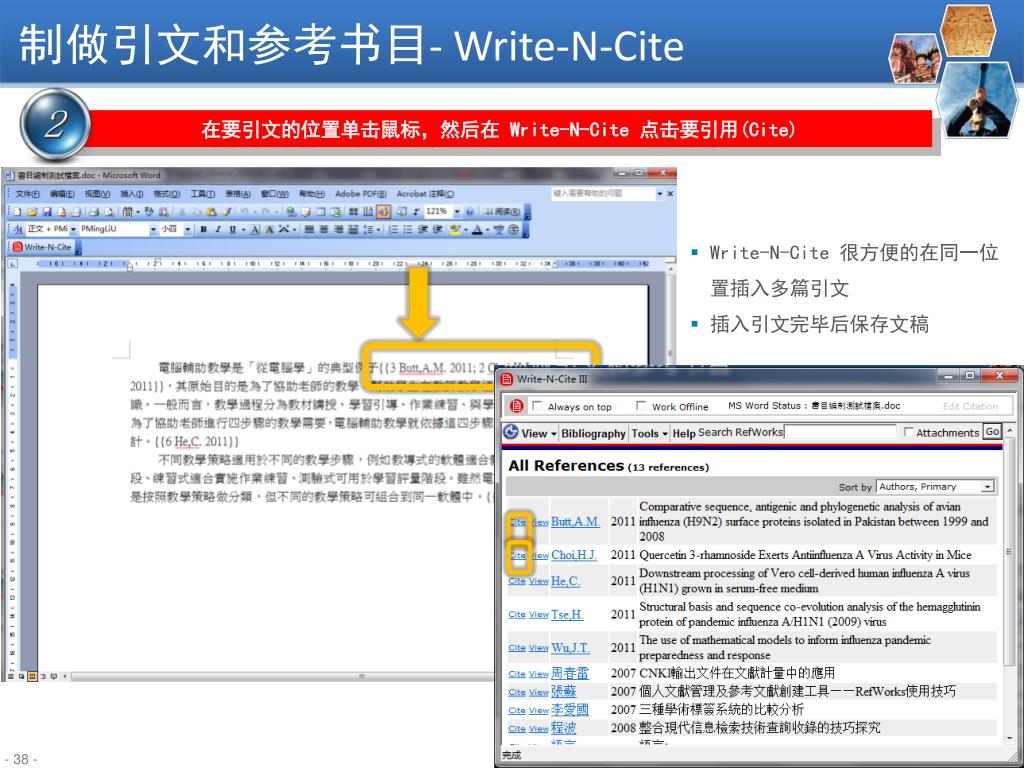The width and height of the screenshot is (1024, 768).
Task: Open the font color dropdown arrow
Action: pos(488,229)
